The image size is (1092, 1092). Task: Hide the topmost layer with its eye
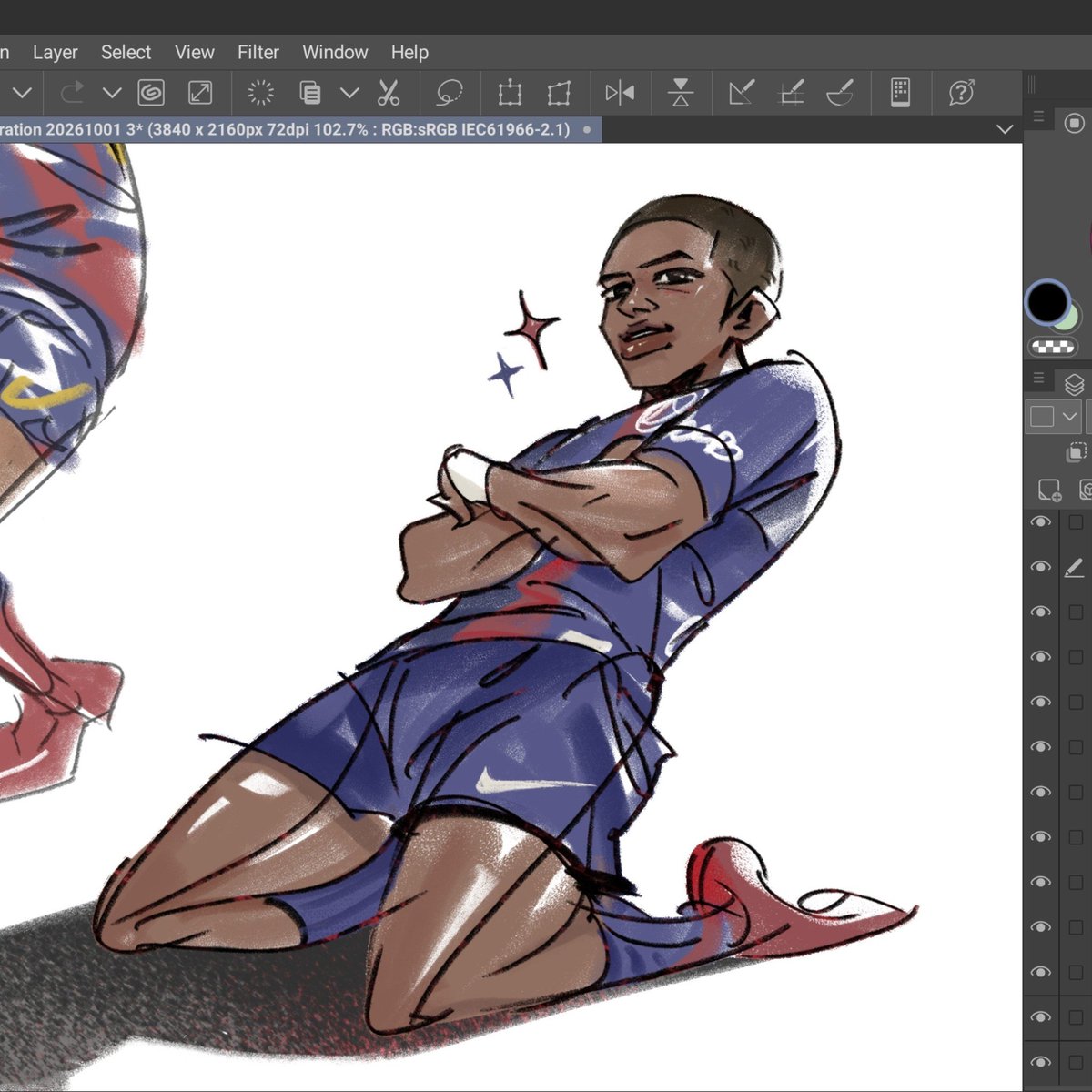point(1040,522)
